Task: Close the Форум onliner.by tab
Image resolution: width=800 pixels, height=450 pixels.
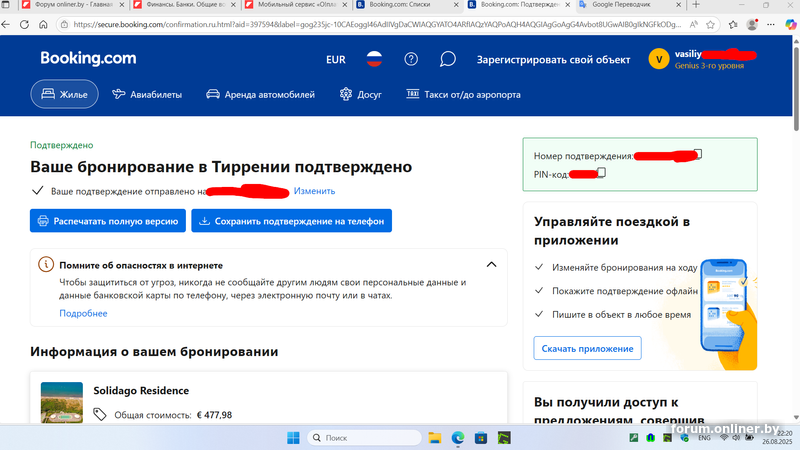Action: (121, 5)
